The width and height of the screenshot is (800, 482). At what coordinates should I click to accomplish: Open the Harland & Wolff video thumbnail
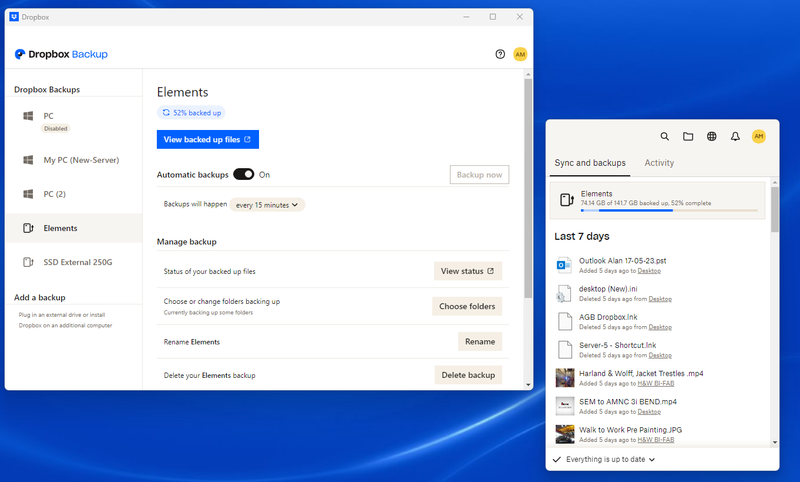point(564,377)
